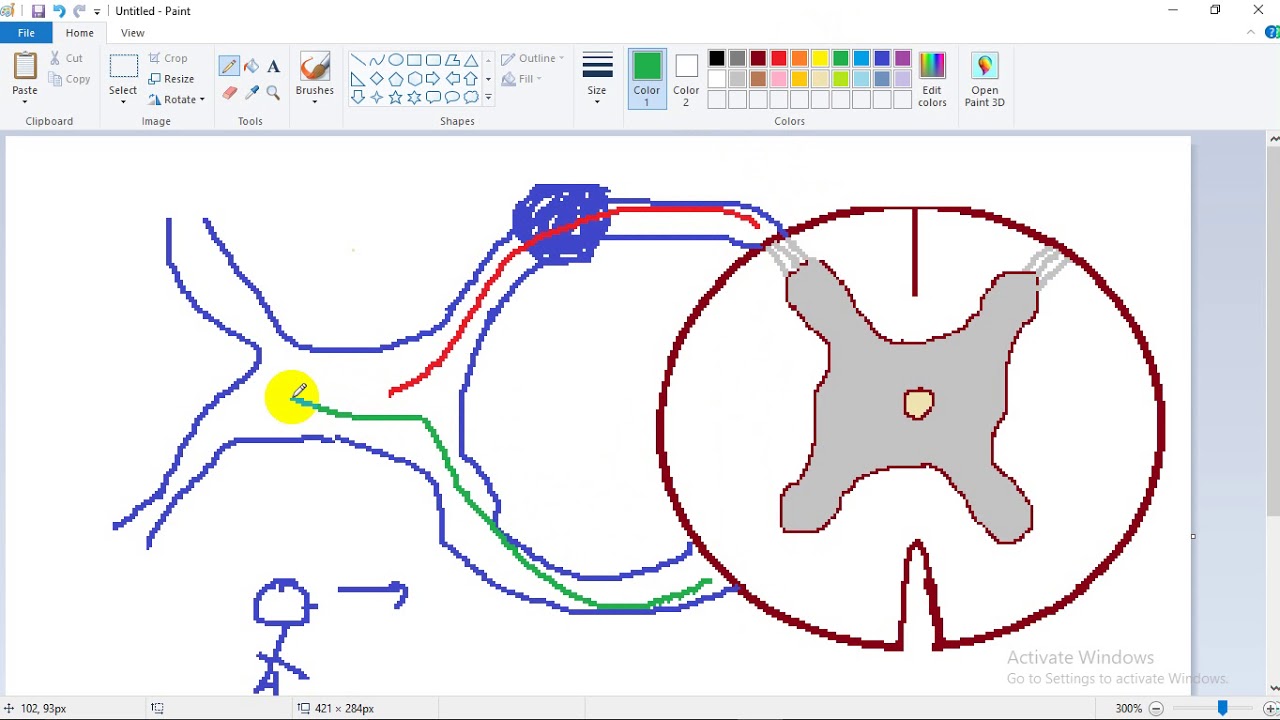Choose the Curve shape

pos(376,60)
